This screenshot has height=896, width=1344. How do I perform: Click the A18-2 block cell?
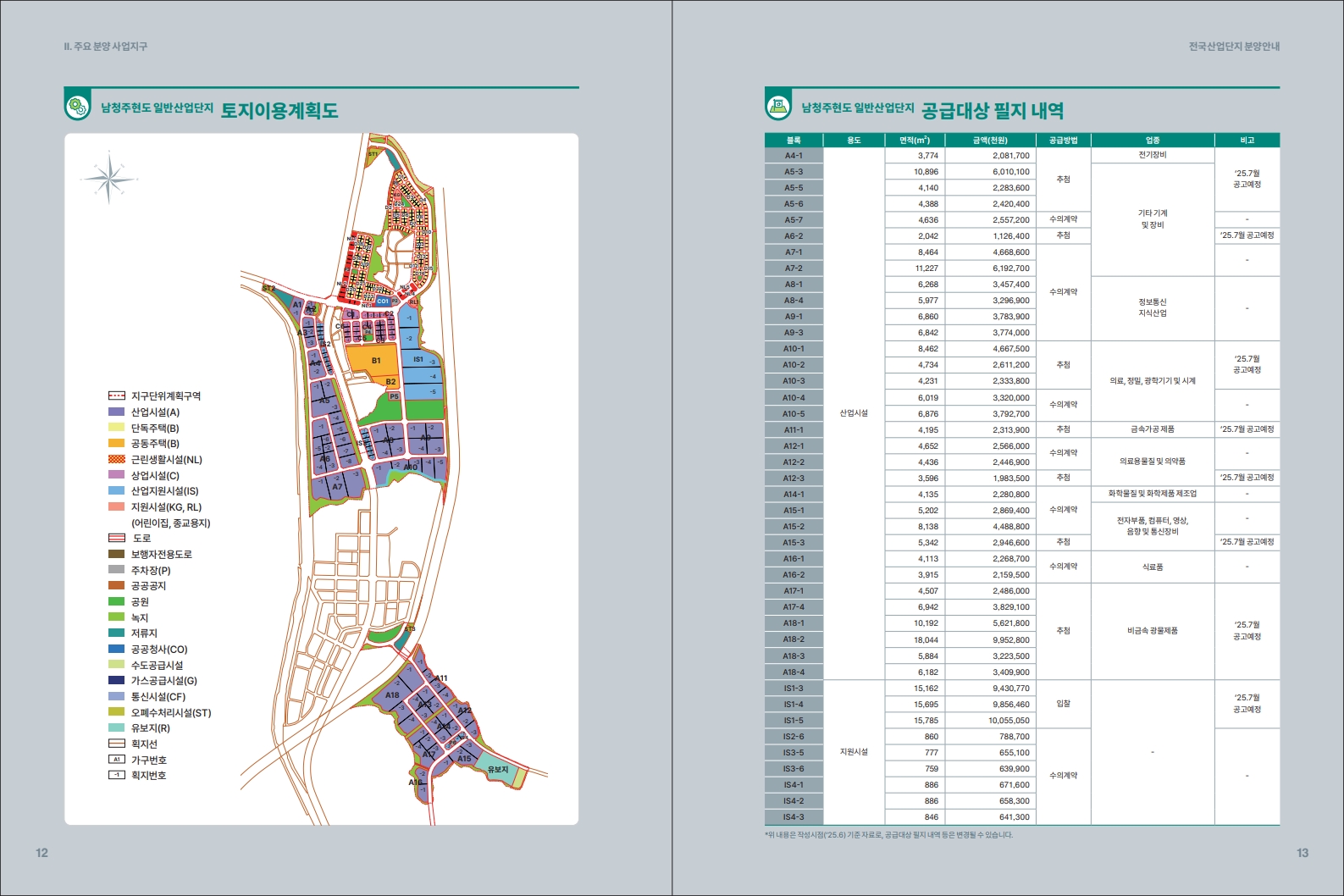tap(794, 639)
